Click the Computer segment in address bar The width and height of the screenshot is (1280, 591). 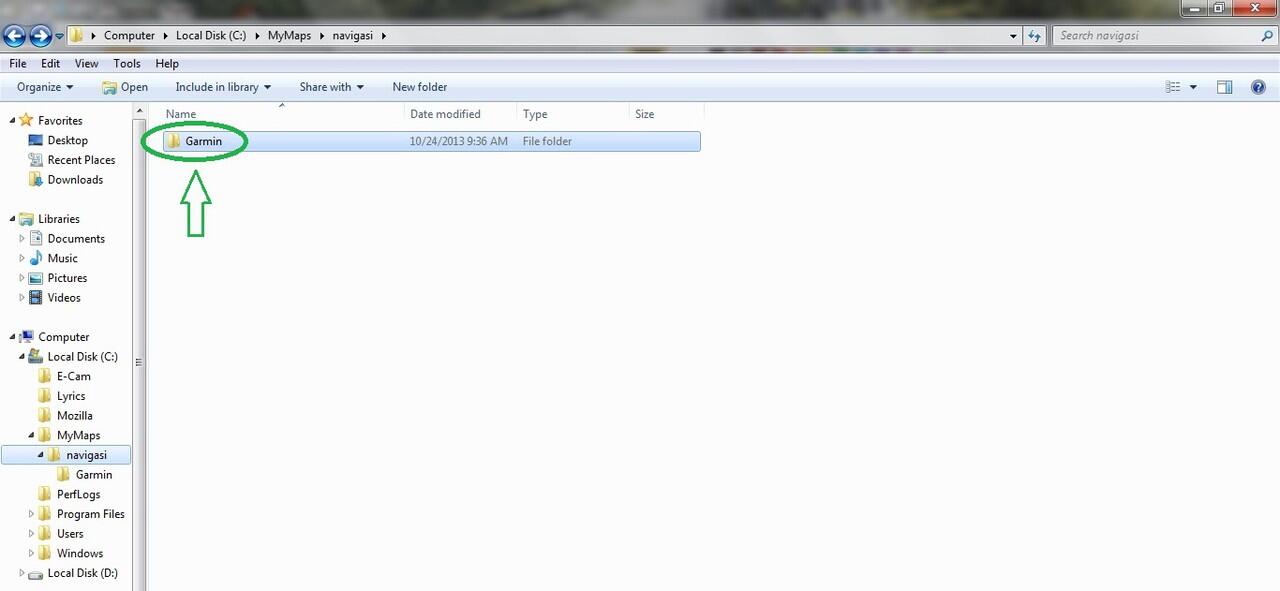coord(129,35)
